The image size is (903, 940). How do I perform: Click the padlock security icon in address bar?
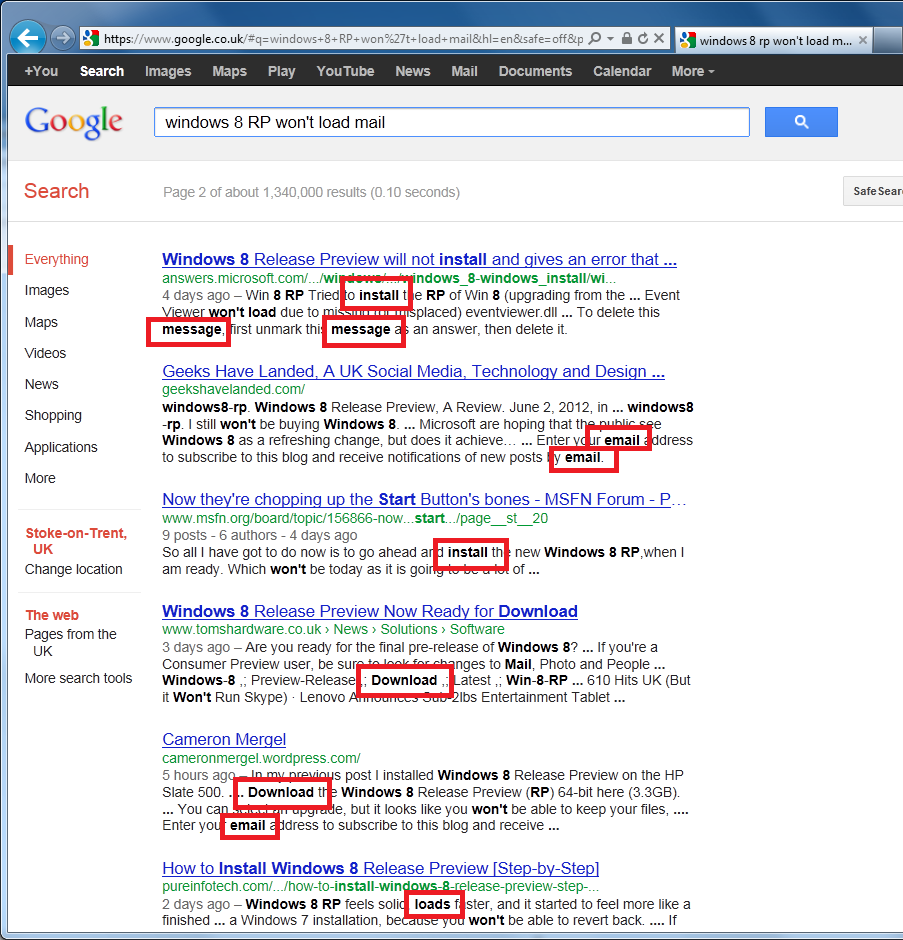point(626,39)
